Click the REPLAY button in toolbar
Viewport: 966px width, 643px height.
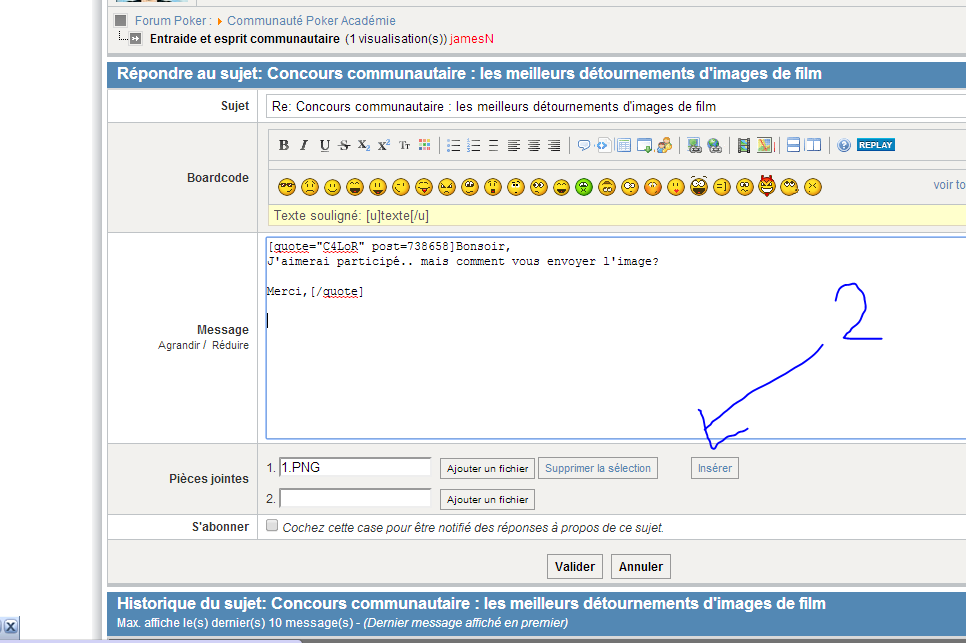point(875,145)
